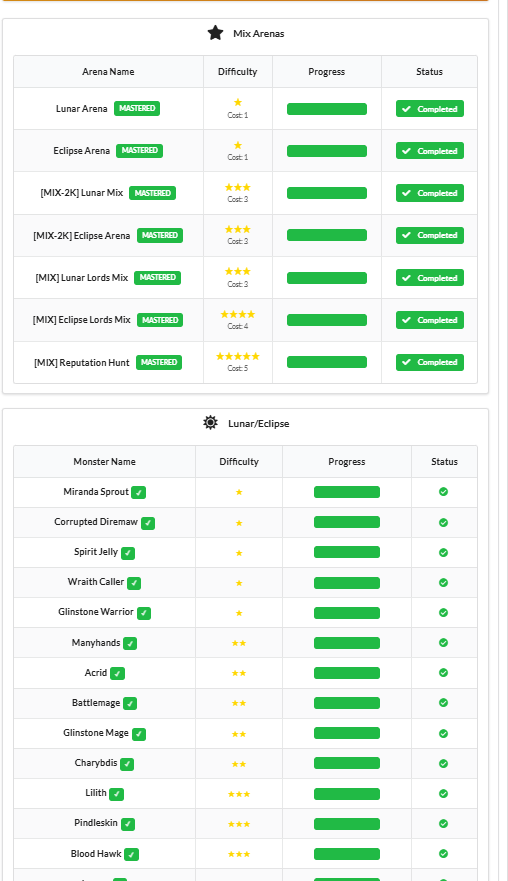Click the star icon beside Mix Arenas
This screenshot has width=508, height=881.
pos(215,33)
